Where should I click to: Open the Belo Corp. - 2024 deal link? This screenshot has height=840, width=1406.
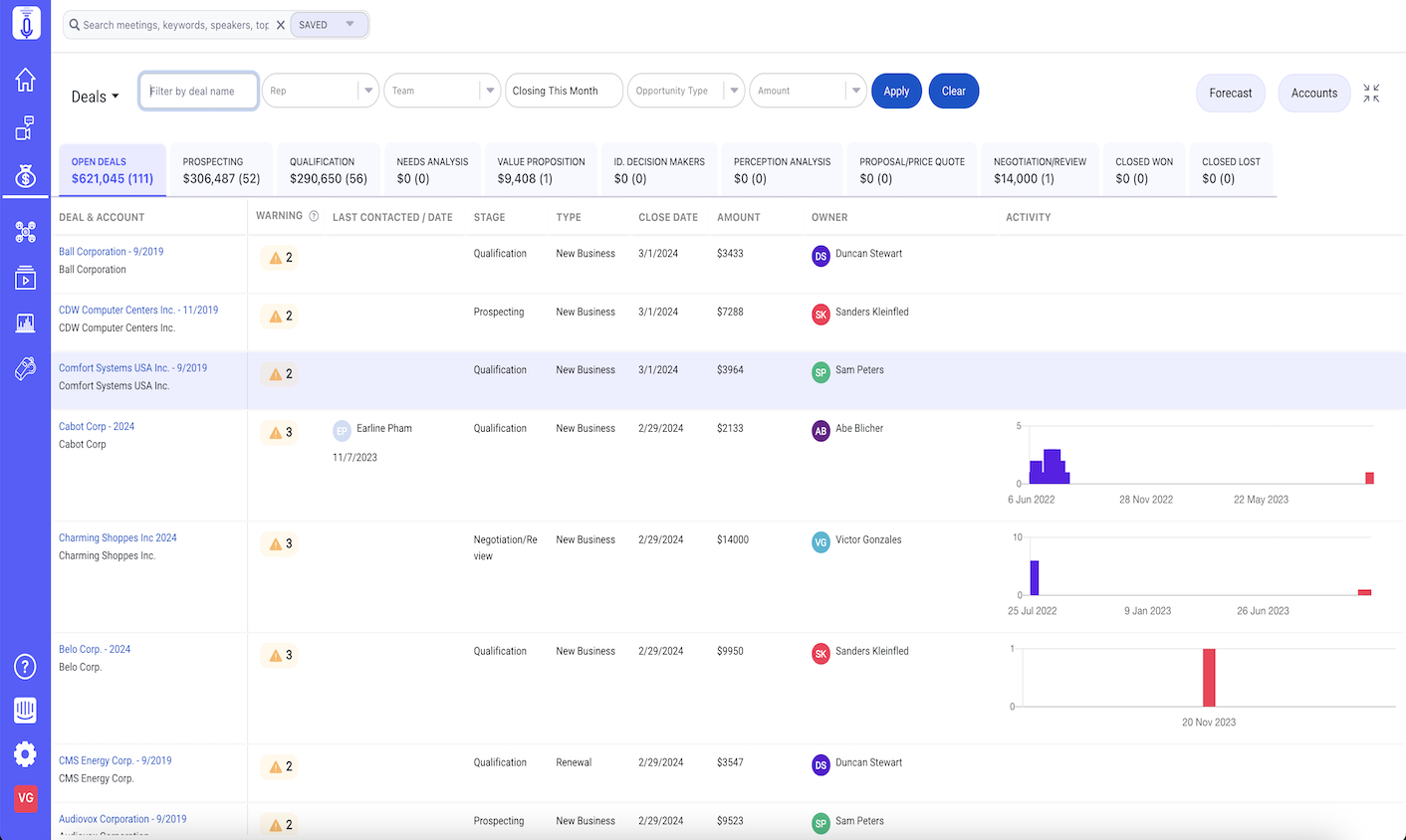coord(95,648)
